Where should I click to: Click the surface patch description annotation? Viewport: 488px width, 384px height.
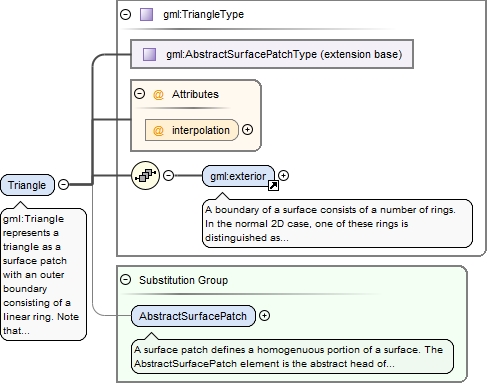(292, 357)
